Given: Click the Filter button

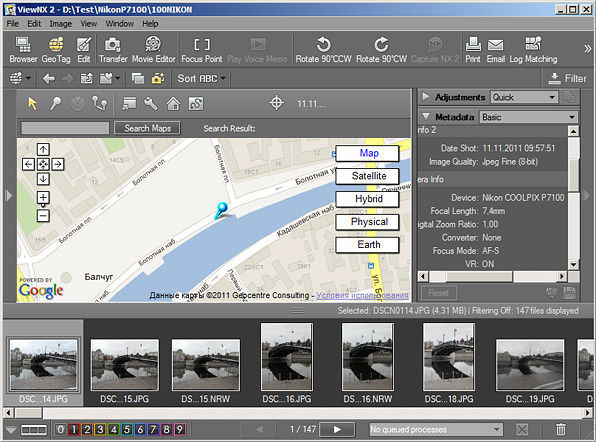Looking at the screenshot, I should [x=567, y=79].
